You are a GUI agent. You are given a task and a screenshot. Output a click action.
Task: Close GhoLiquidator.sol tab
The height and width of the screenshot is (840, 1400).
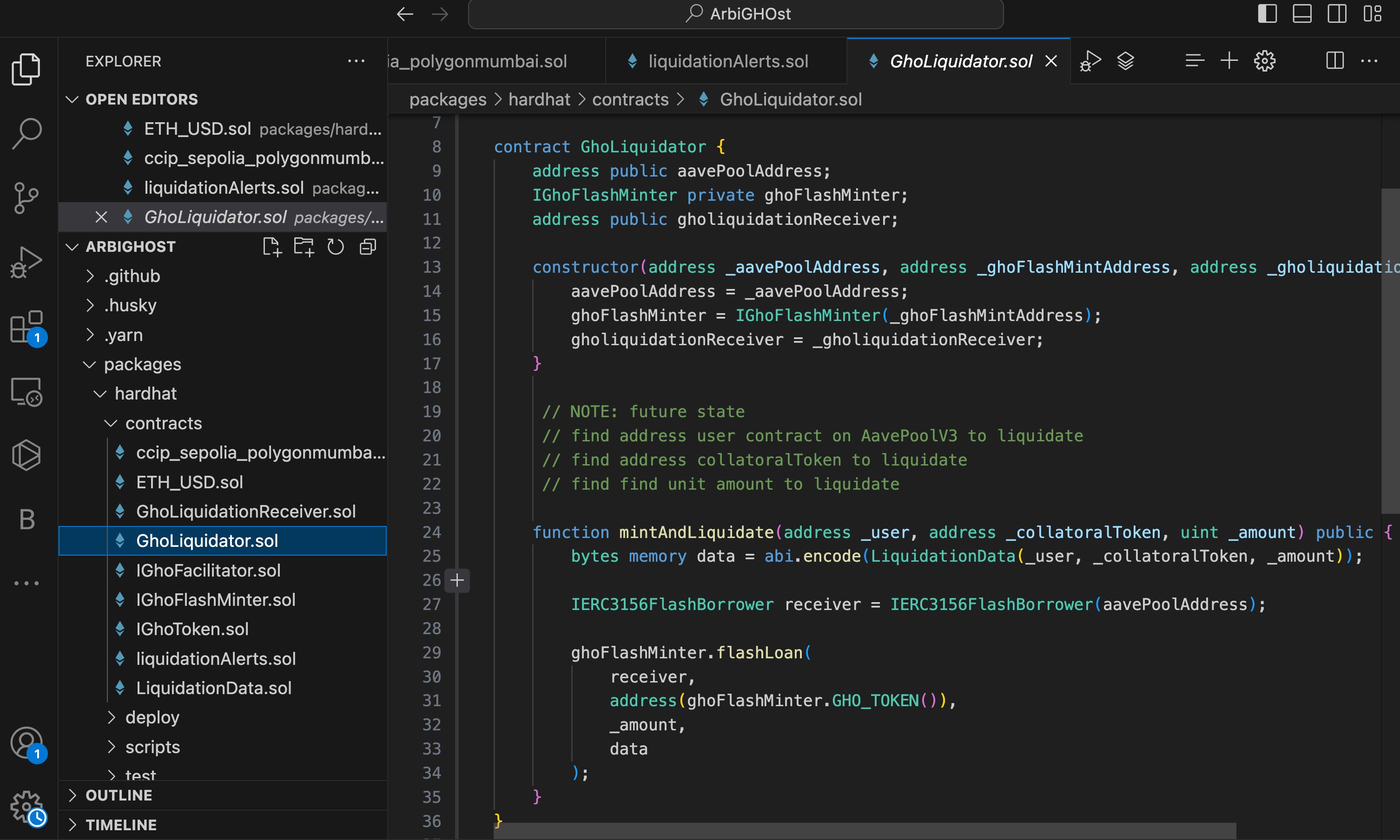point(1051,61)
